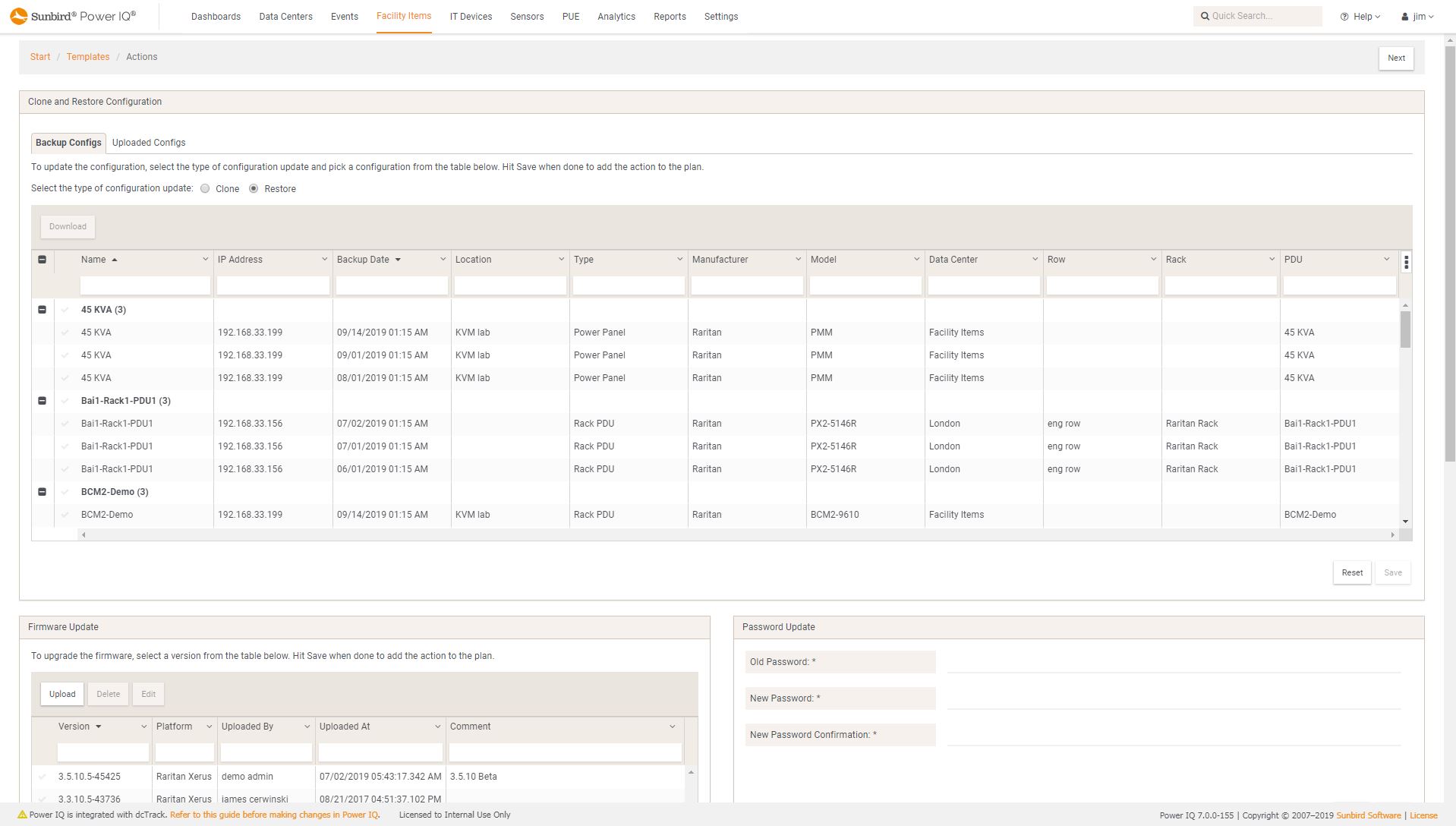Open the Manufacturer column filter dropdown

click(797, 259)
